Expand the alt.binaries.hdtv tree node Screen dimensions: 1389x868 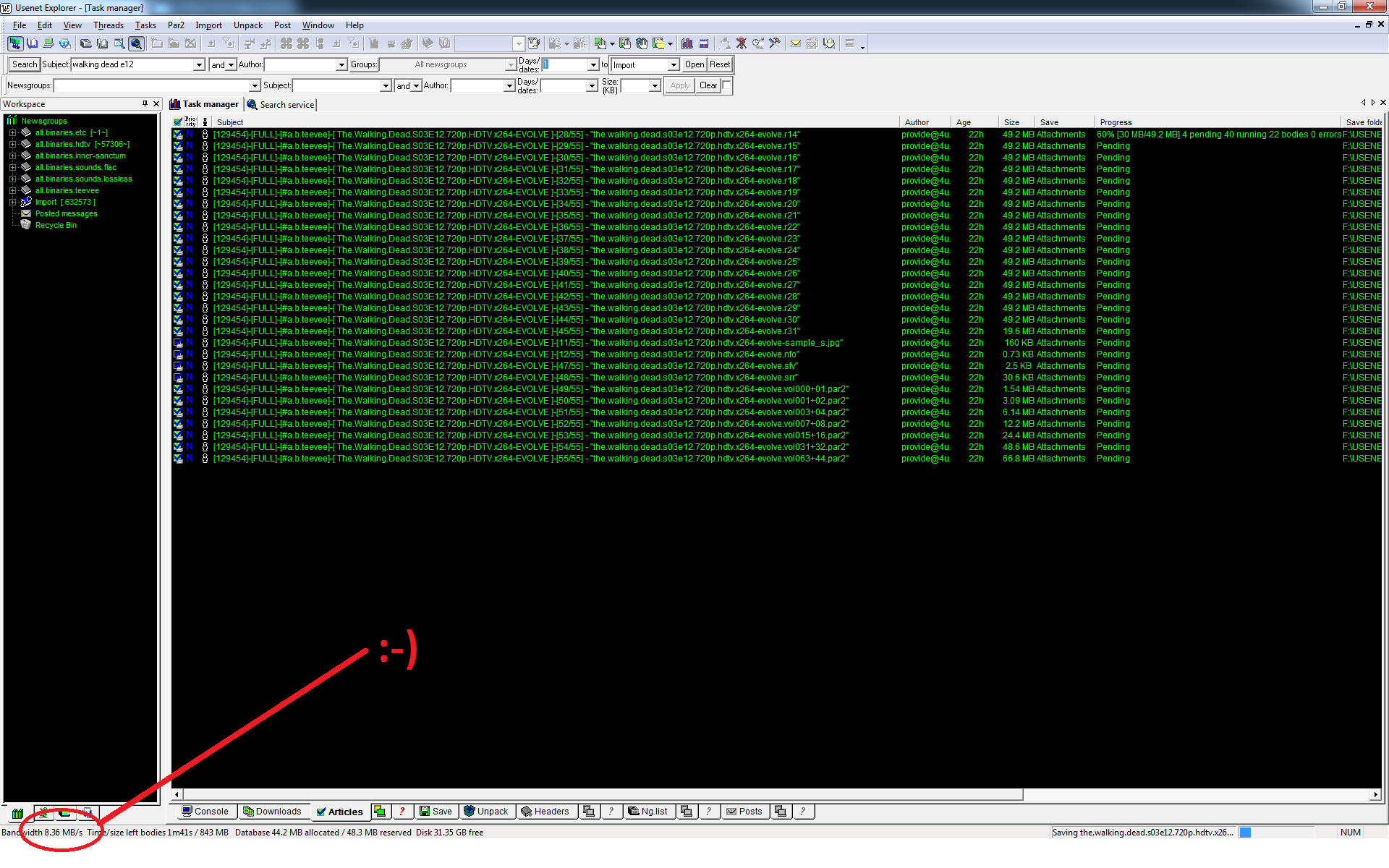click(x=12, y=145)
